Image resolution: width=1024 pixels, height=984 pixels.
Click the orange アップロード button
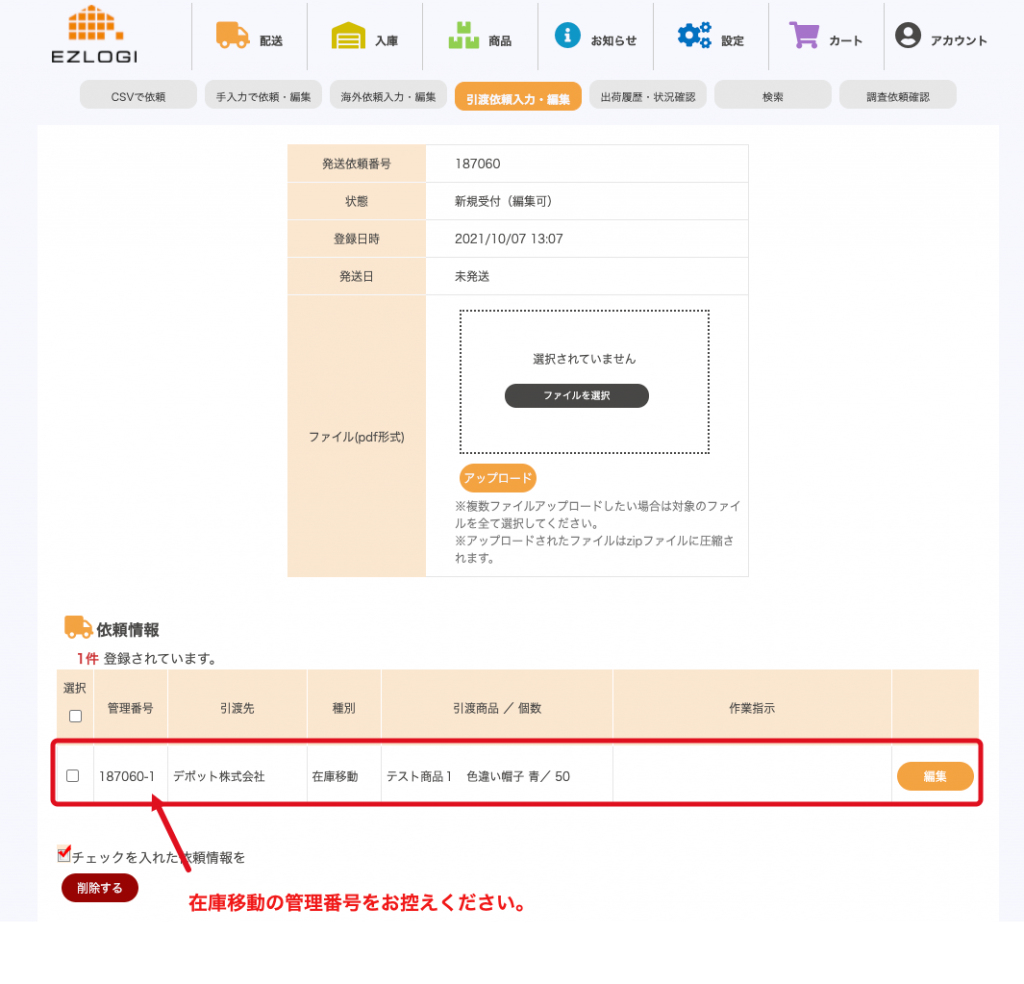pyautogui.click(x=498, y=478)
